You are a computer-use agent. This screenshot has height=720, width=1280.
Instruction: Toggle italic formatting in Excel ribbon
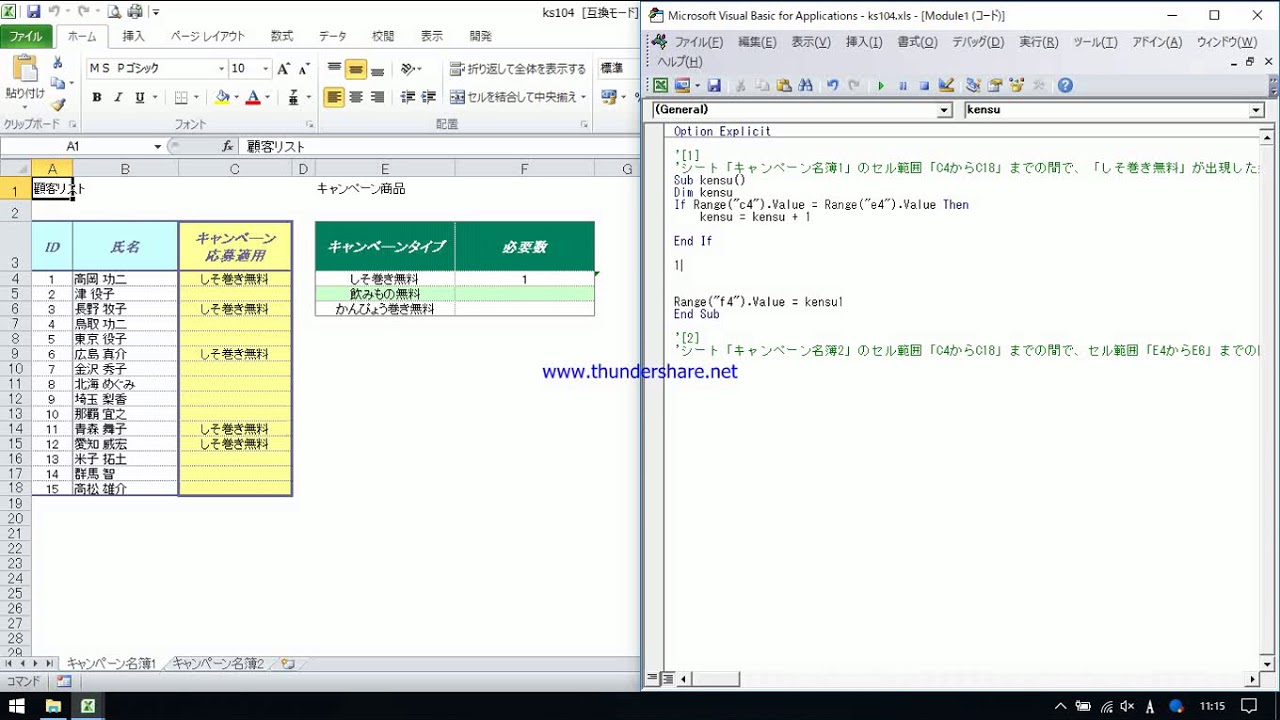coord(118,97)
